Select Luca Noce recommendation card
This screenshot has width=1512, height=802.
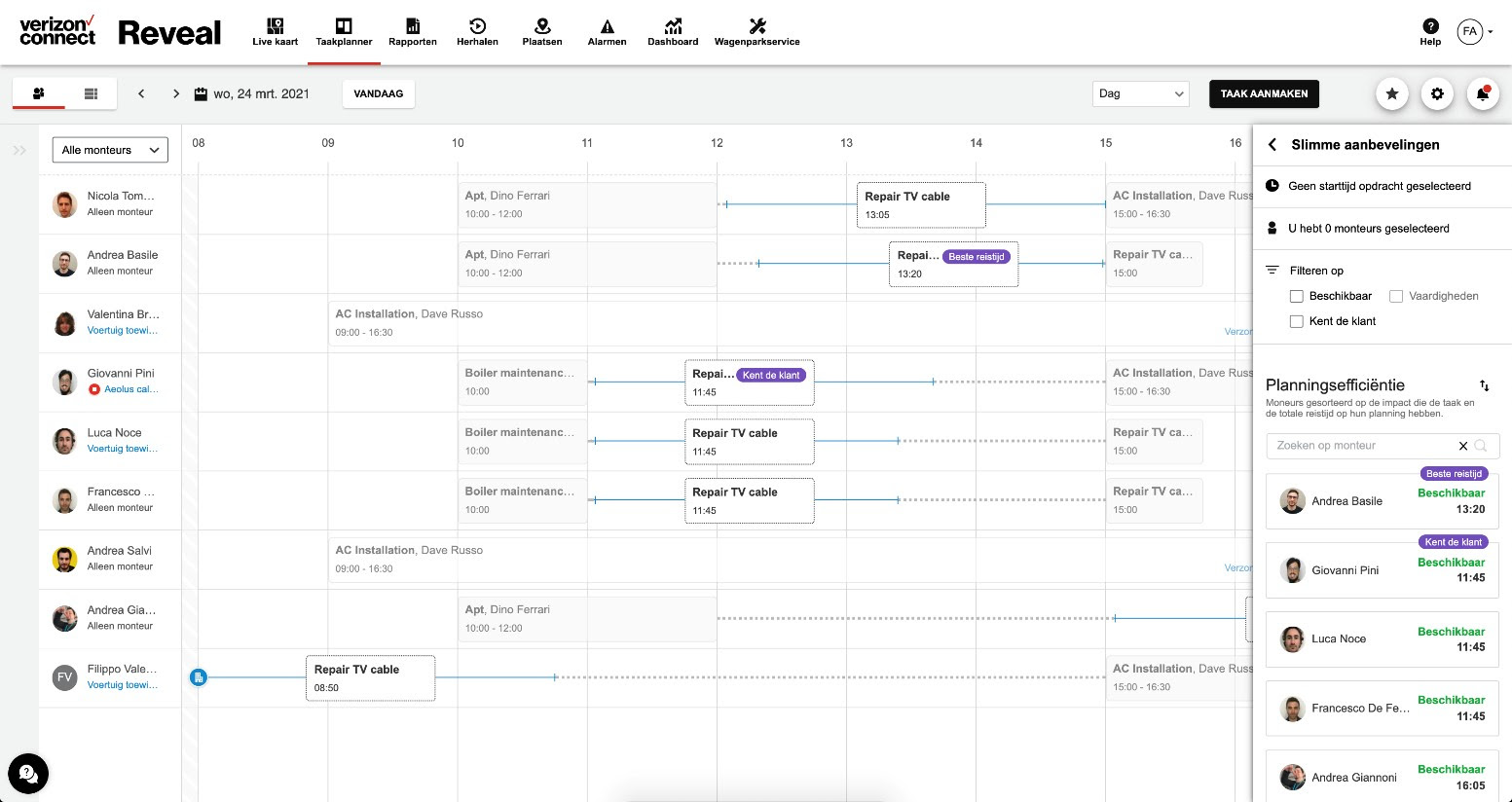pos(1383,639)
